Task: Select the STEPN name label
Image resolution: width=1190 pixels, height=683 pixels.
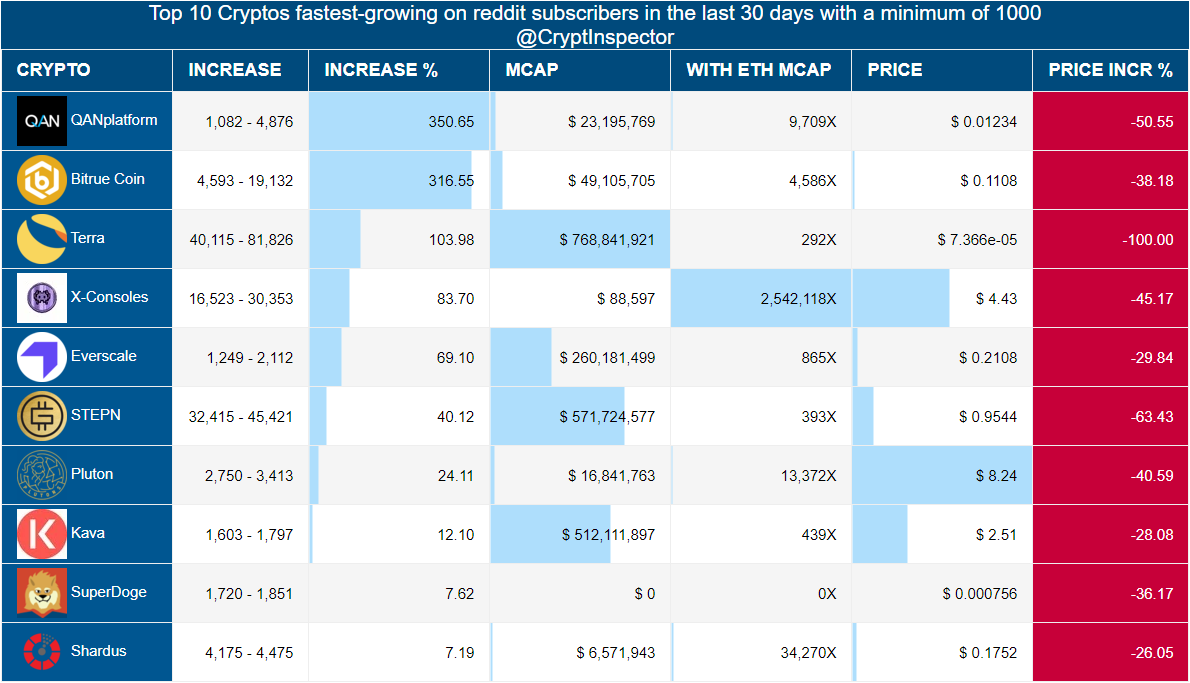Action: 96,415
